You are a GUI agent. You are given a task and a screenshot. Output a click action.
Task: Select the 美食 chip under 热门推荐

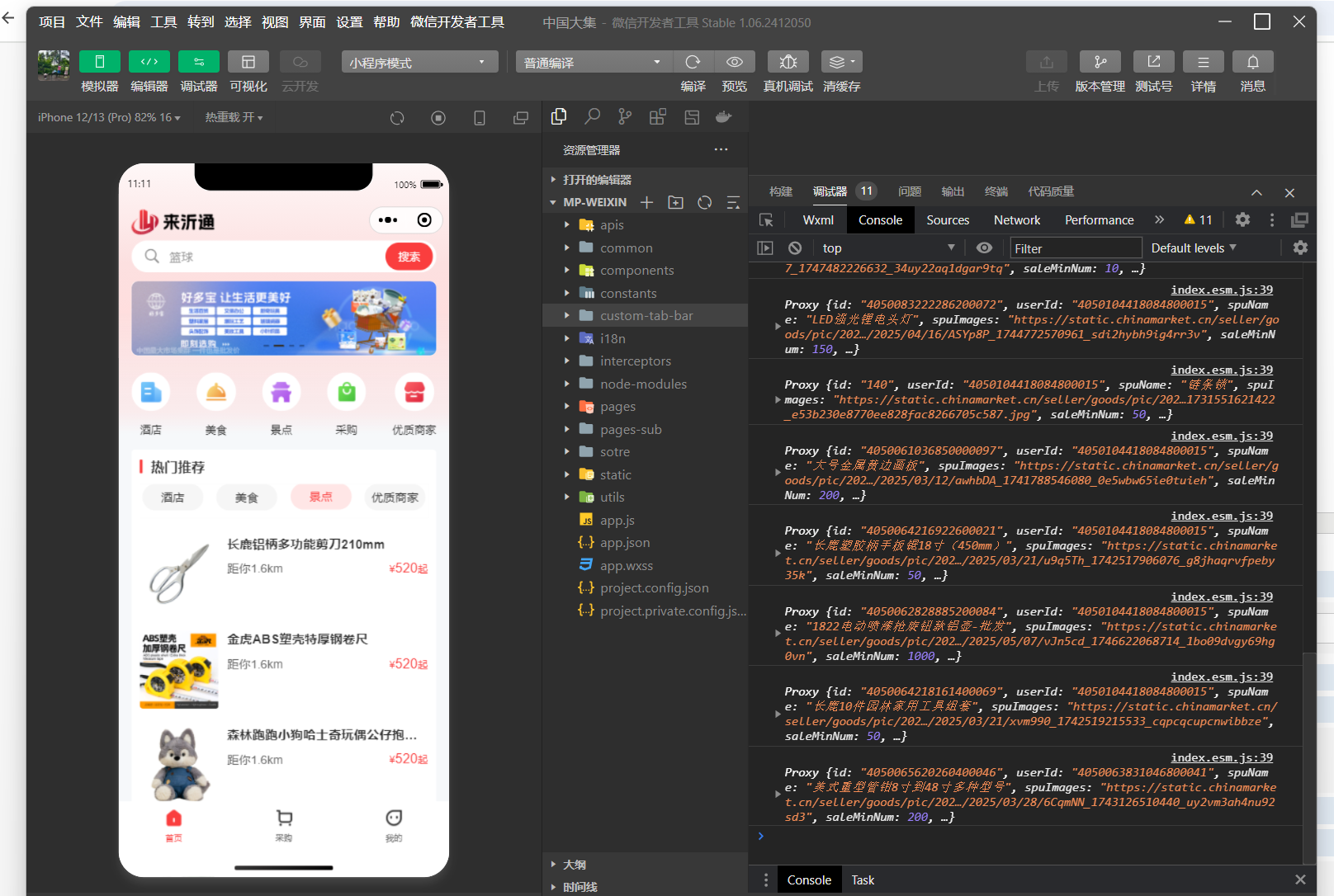pyautogui.click(x=246, y=498)
